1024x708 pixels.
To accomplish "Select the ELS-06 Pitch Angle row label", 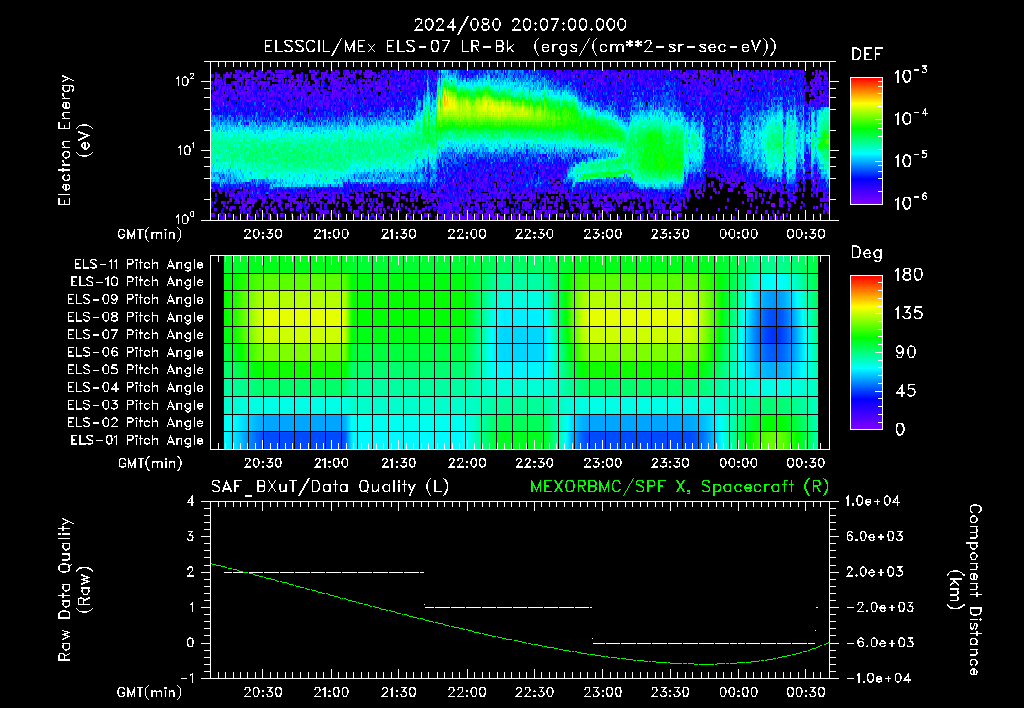I will [136, 352].
